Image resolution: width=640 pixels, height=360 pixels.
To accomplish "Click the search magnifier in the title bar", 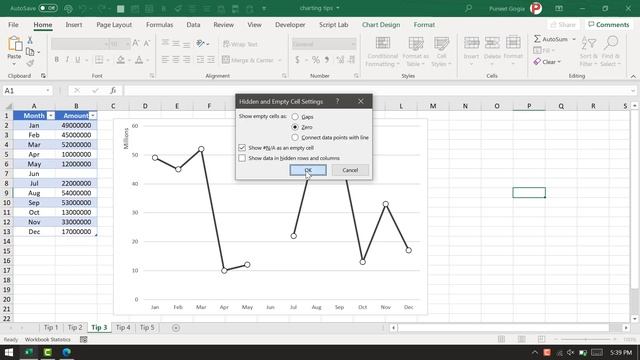I will click(x=469, y=8).
